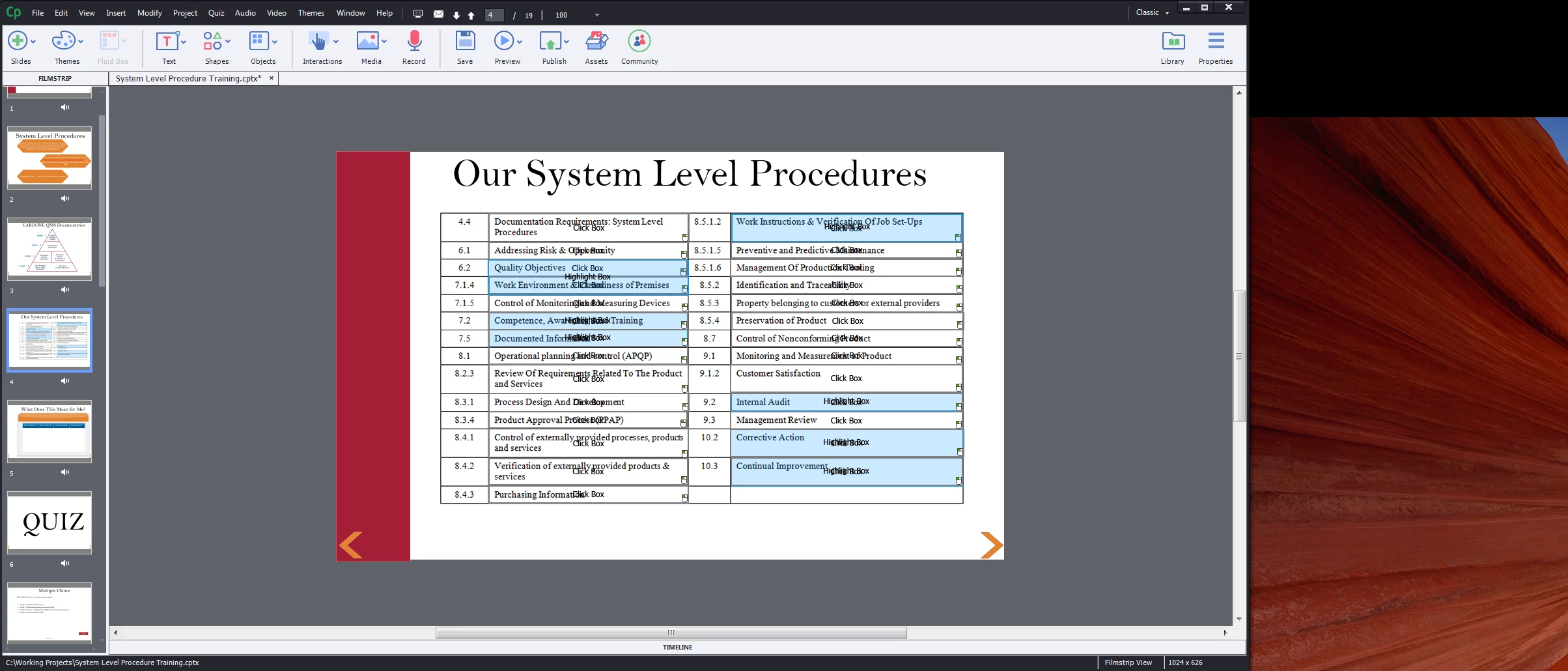1568x671 pixels.
Task: Open the Community icon
Action: tap(639, 41)
